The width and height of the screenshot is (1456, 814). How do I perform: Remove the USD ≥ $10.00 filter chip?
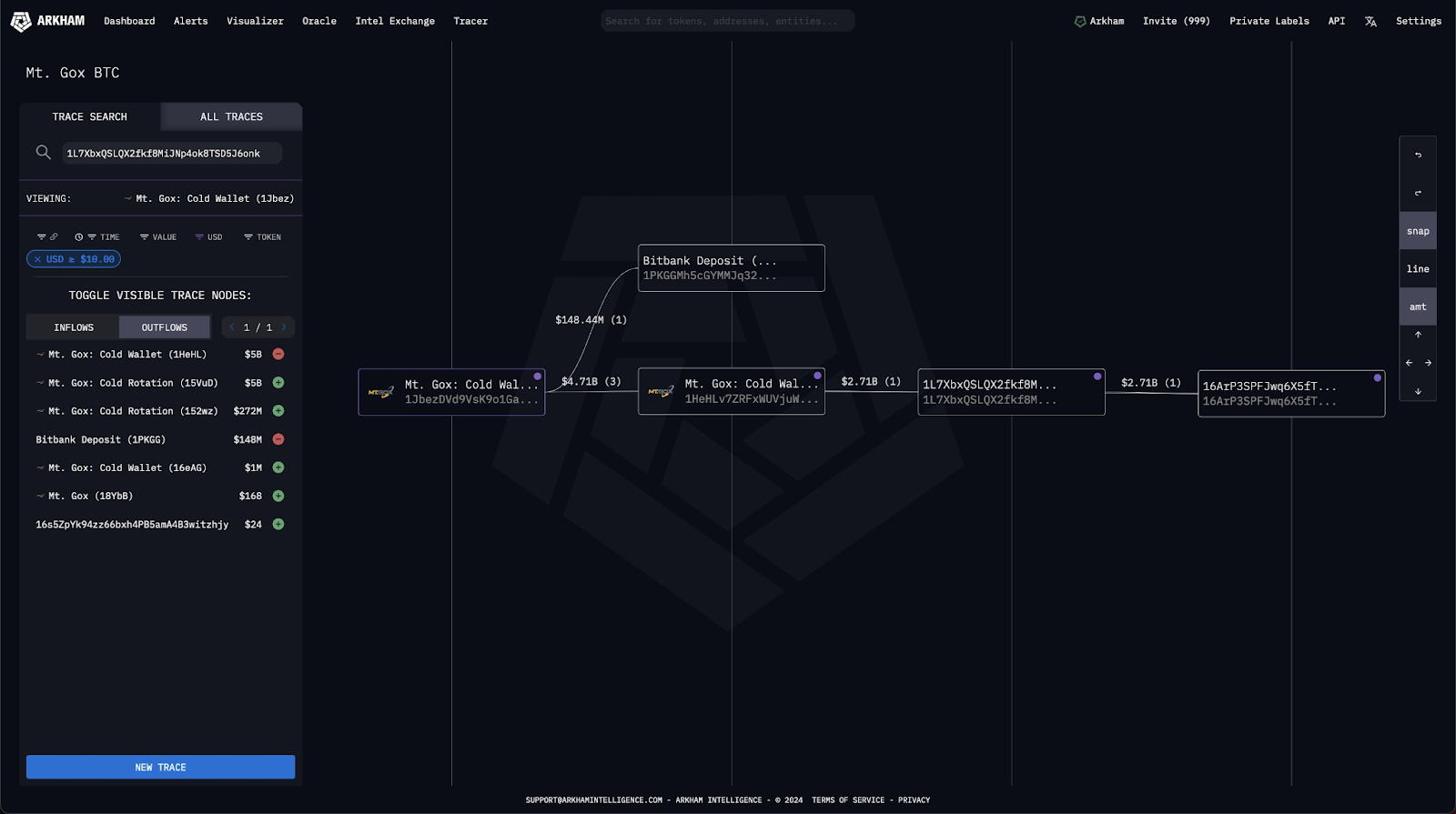point(37,259)
